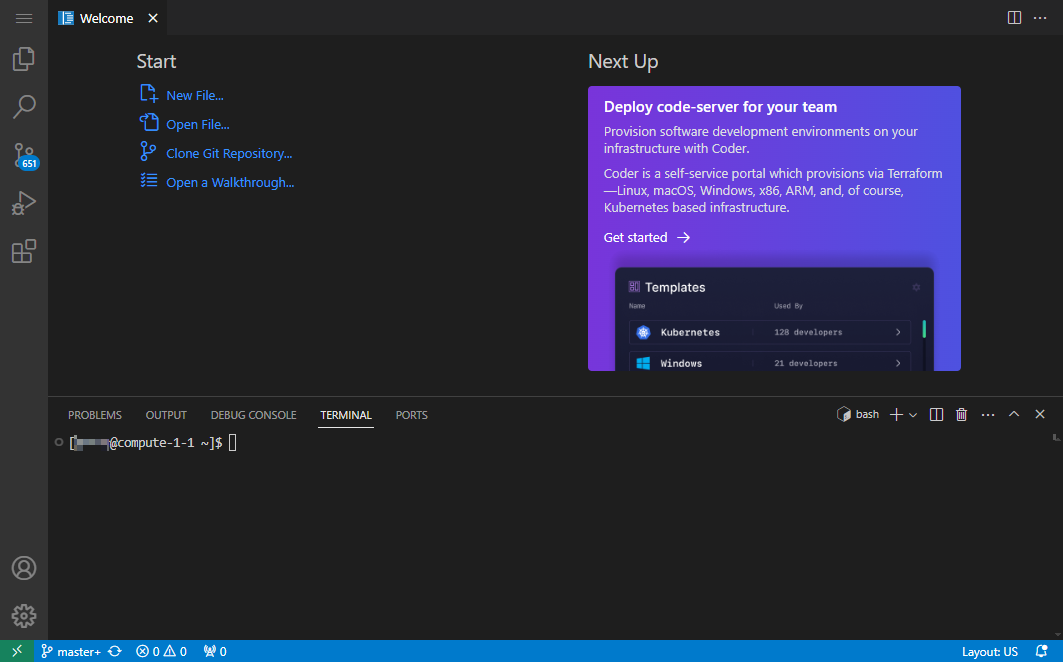Click the remote window indicator in status bar

click(17, 651)
